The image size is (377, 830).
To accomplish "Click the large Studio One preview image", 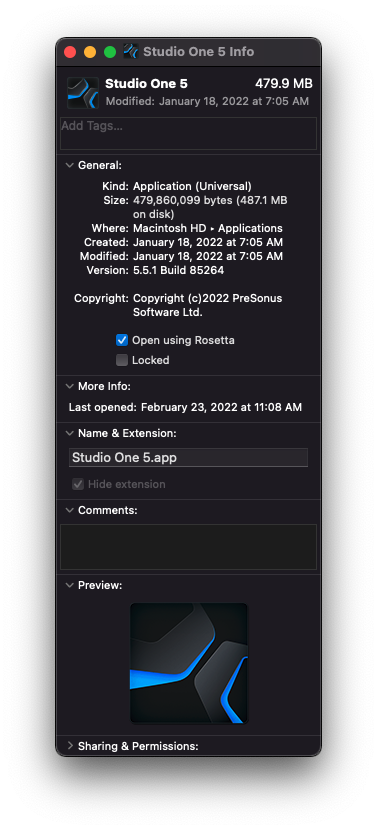I will pyautogui.click(x=189, y=663).
